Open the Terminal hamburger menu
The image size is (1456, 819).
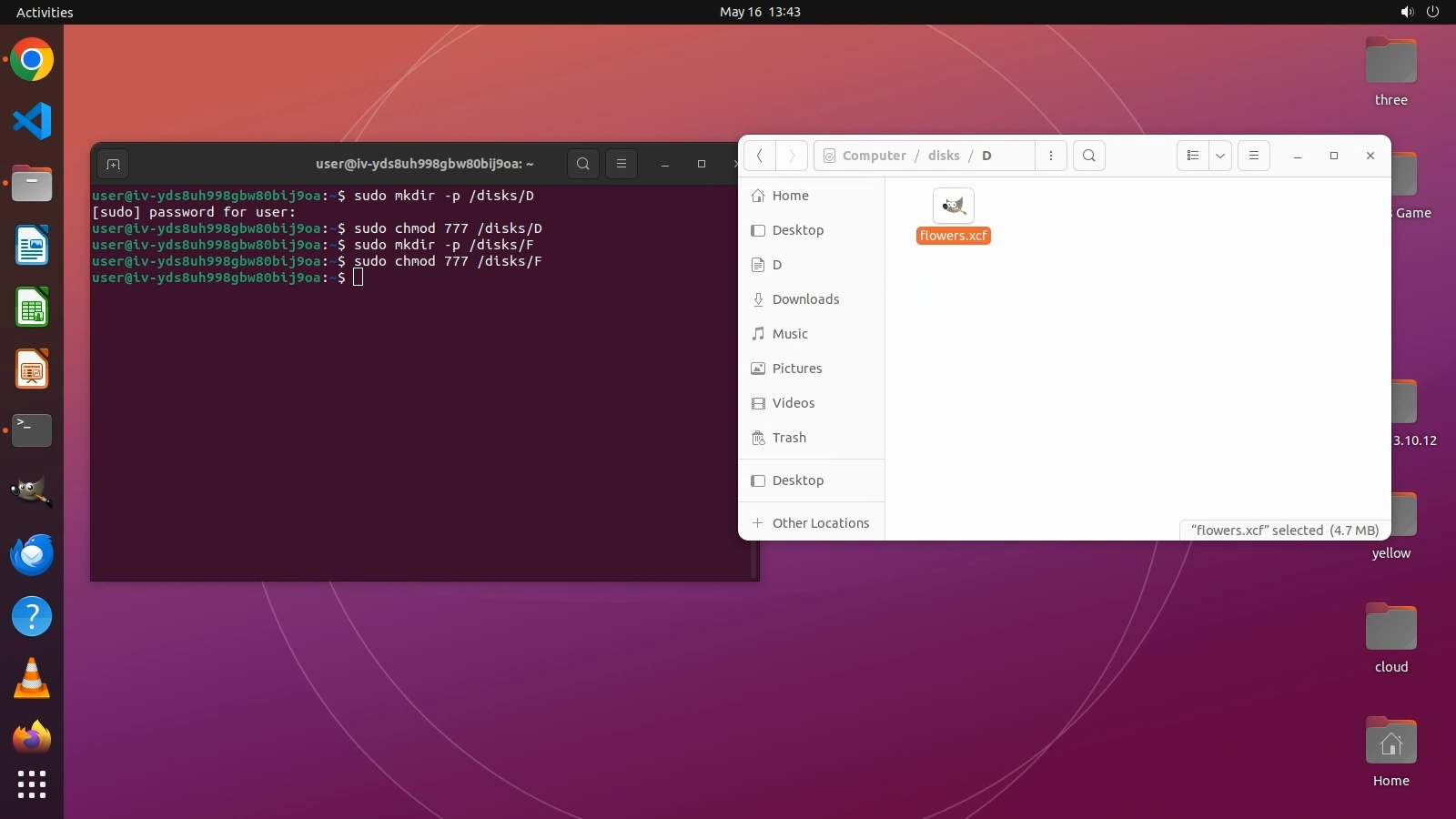(622, 164)
